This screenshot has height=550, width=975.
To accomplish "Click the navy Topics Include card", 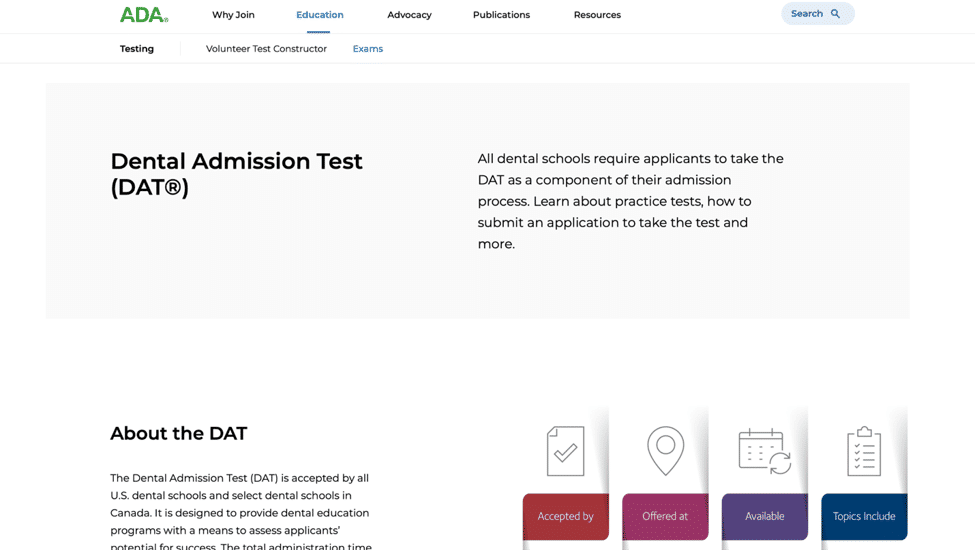I will click(864, 516).
